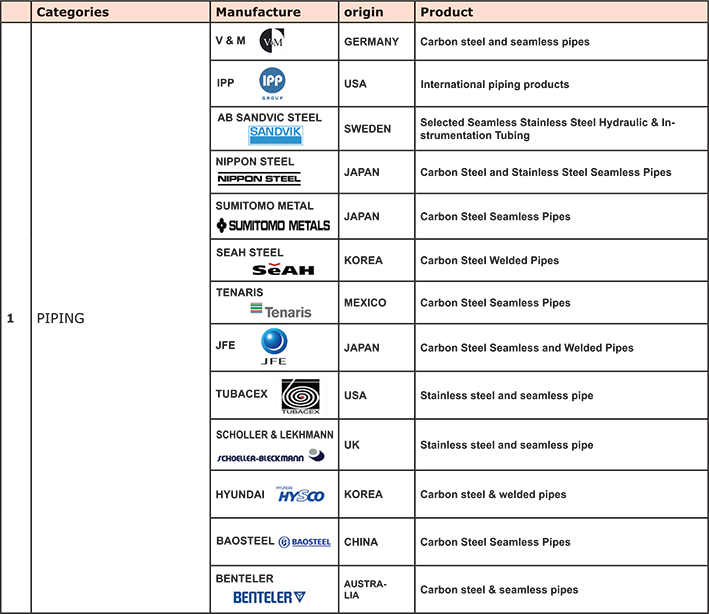The image size is (709, 614).
Task: Click the Nippon Steel logo
Action: tap(259, 179)
